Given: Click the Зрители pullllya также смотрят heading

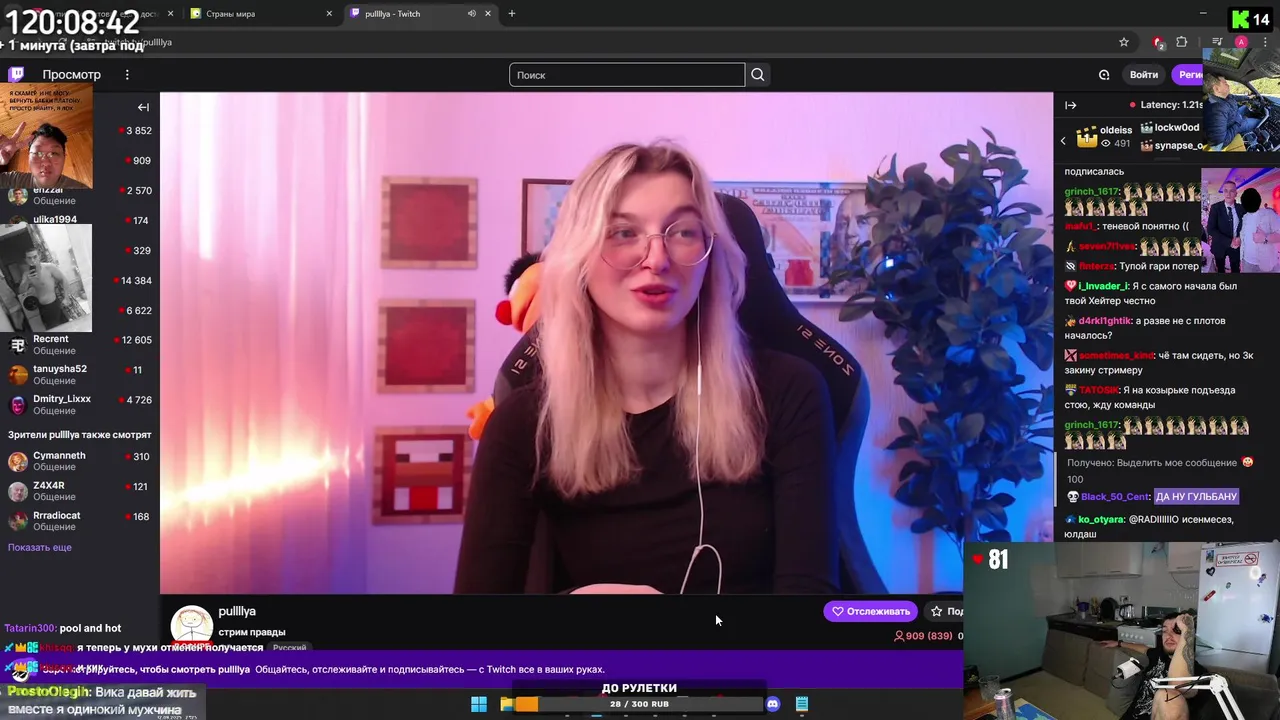Looking at the screenshot, I should pos(80,435).
